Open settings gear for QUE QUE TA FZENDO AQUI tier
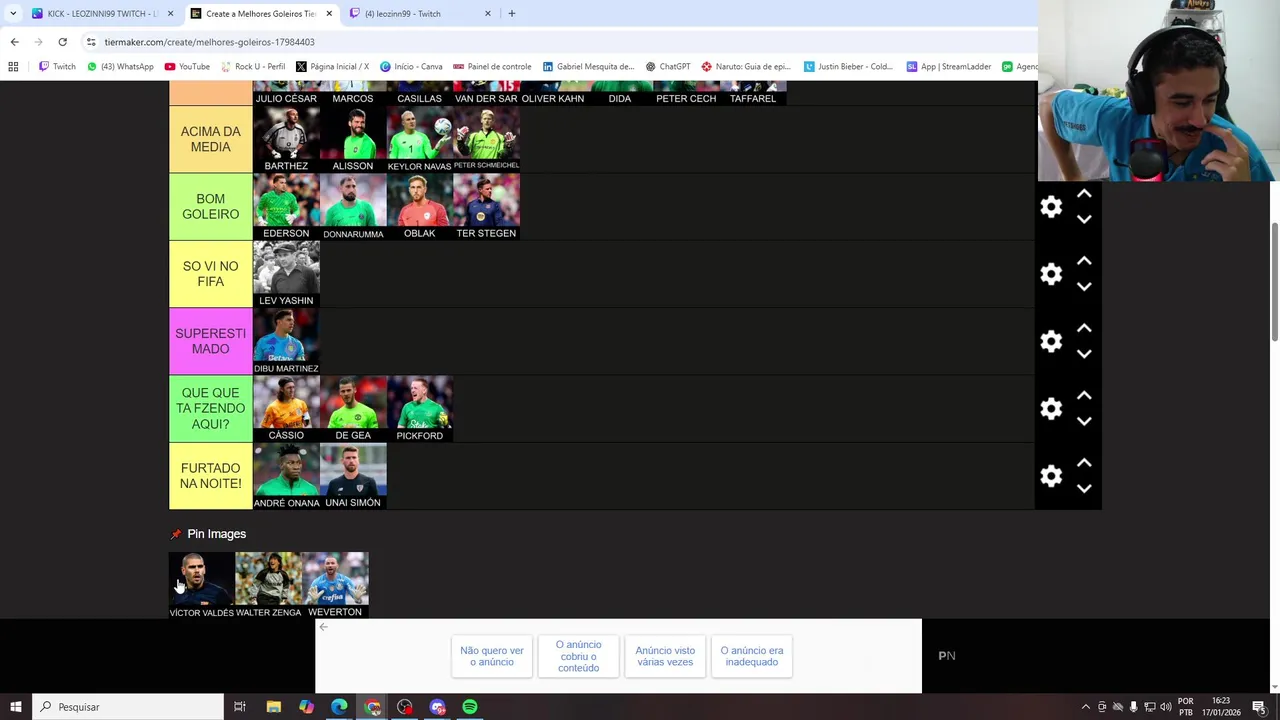Screen dimensions: 1280x720 1051,409
